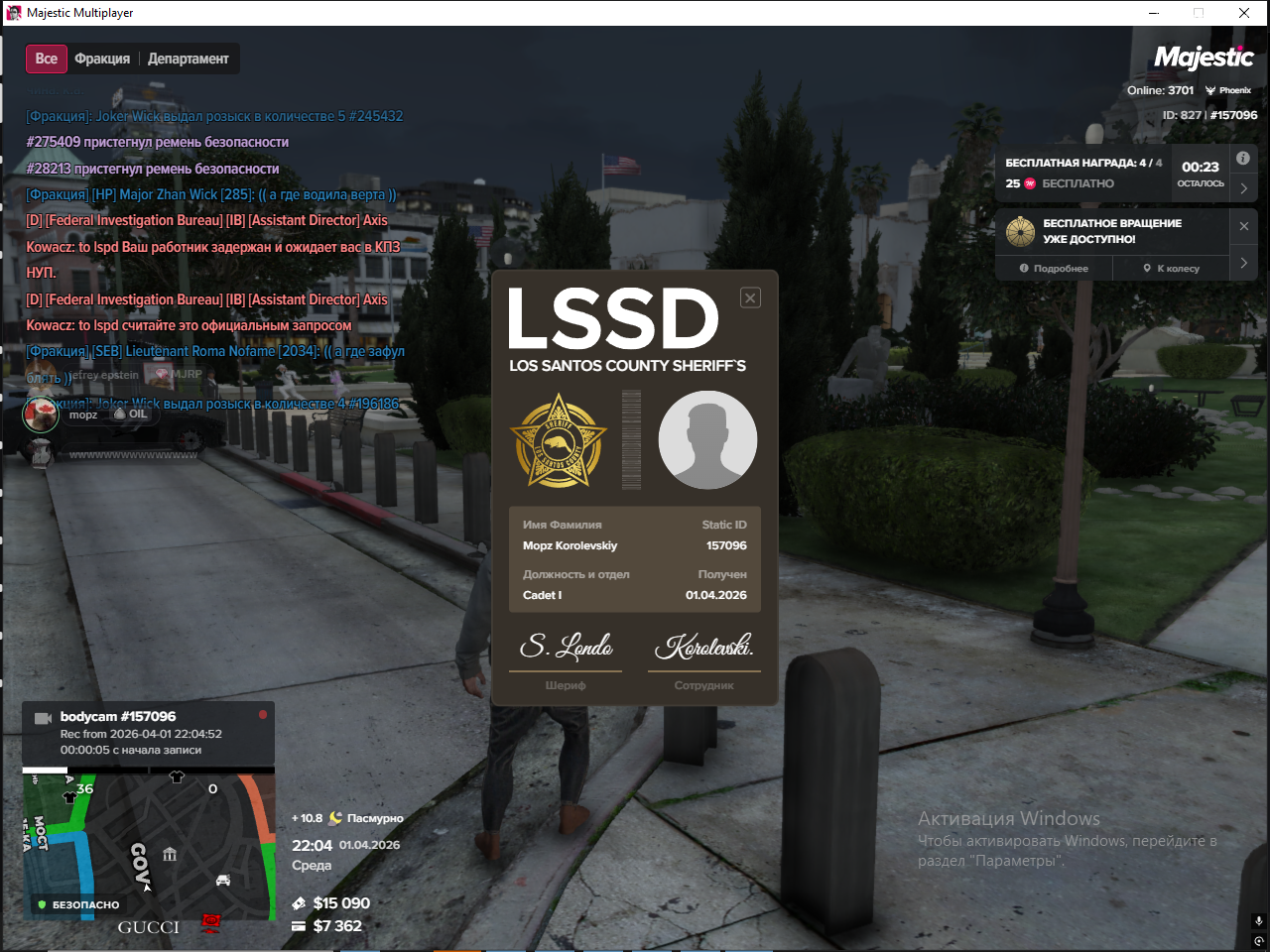This screenshot has width=1270, height=952.
Task: Click the issue date 01.04.2026 on card
Action: tap(716, 595)
